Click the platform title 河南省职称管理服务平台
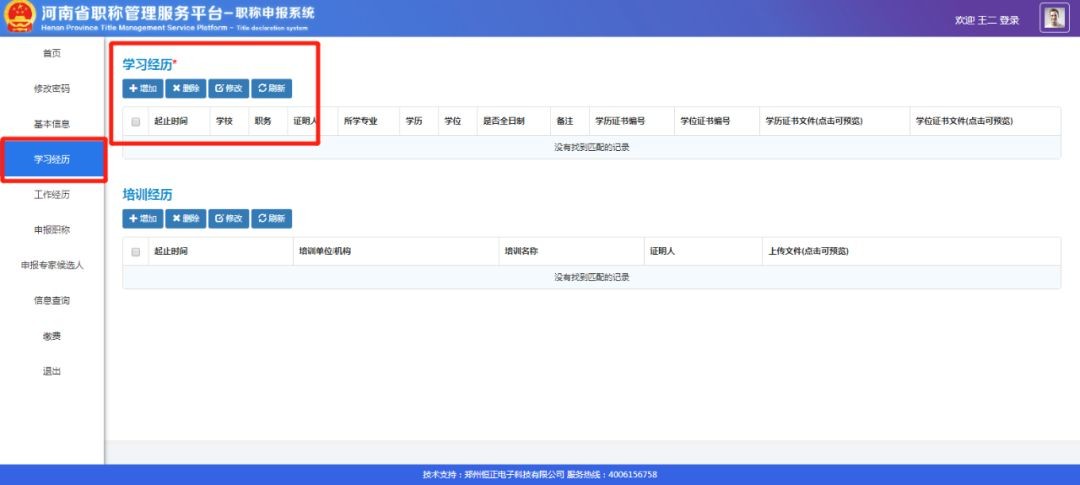Viewport: 1080px width, 485px height. pyautogui.click(x=131, y=12)
